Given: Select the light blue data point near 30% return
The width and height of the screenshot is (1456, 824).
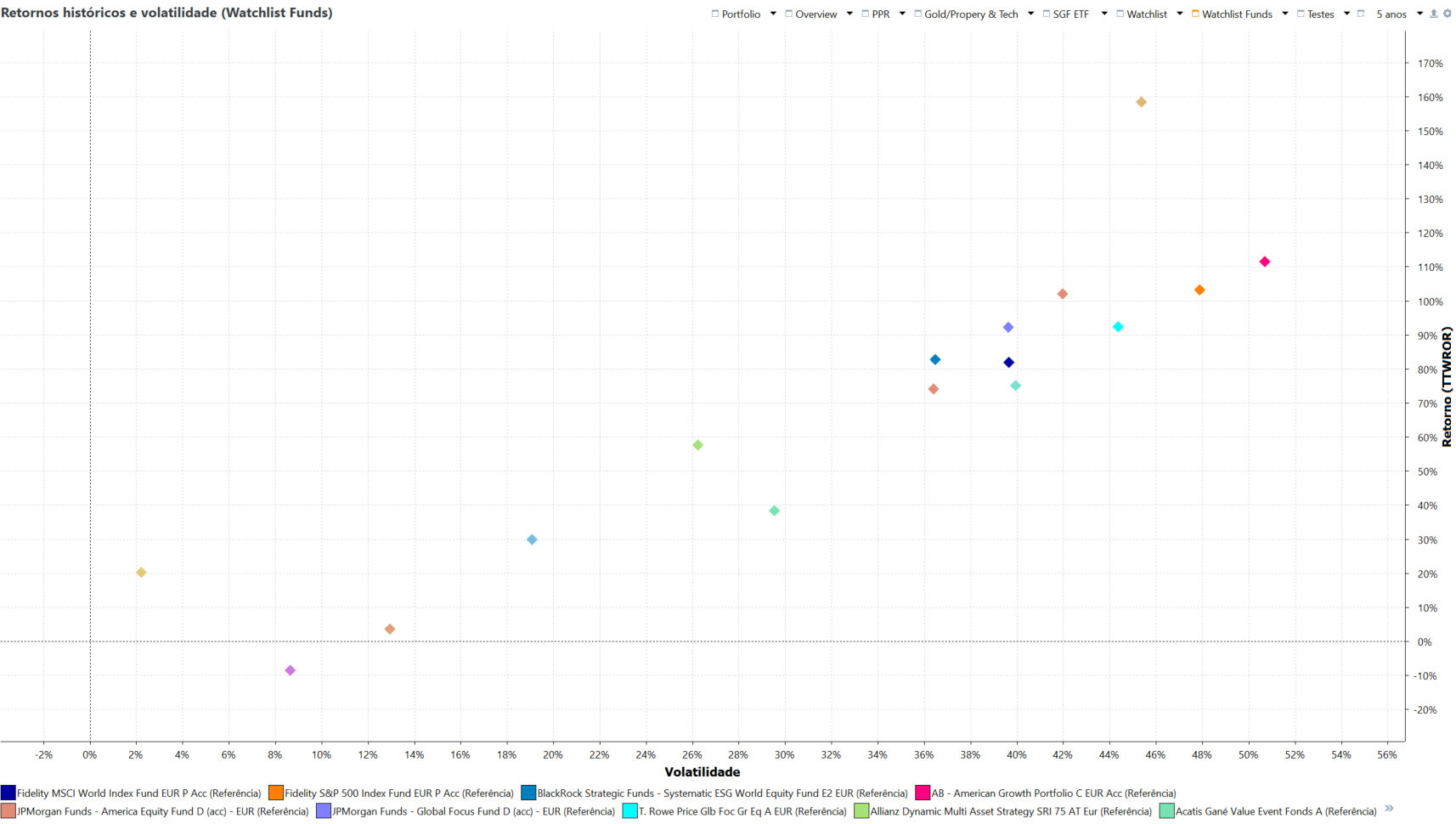Looking at the screenshot, I should pyautogui.click(x=532, y=540).
